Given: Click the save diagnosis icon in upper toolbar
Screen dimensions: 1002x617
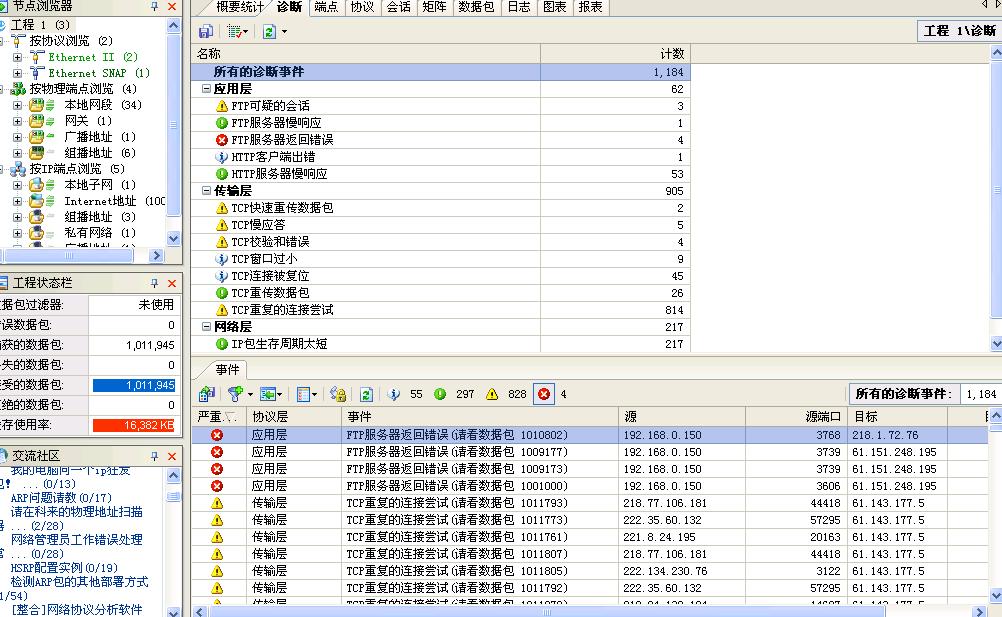Looking at the screenshot, I should click(x=205, y=31).
